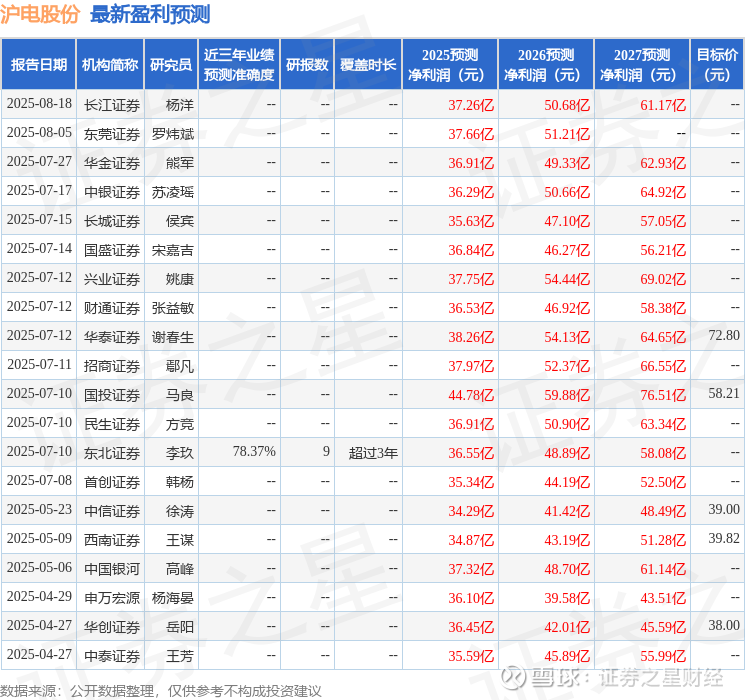Click the 78.37% accuracy value
The image size is (745, 700).
[x=254, y=451]
